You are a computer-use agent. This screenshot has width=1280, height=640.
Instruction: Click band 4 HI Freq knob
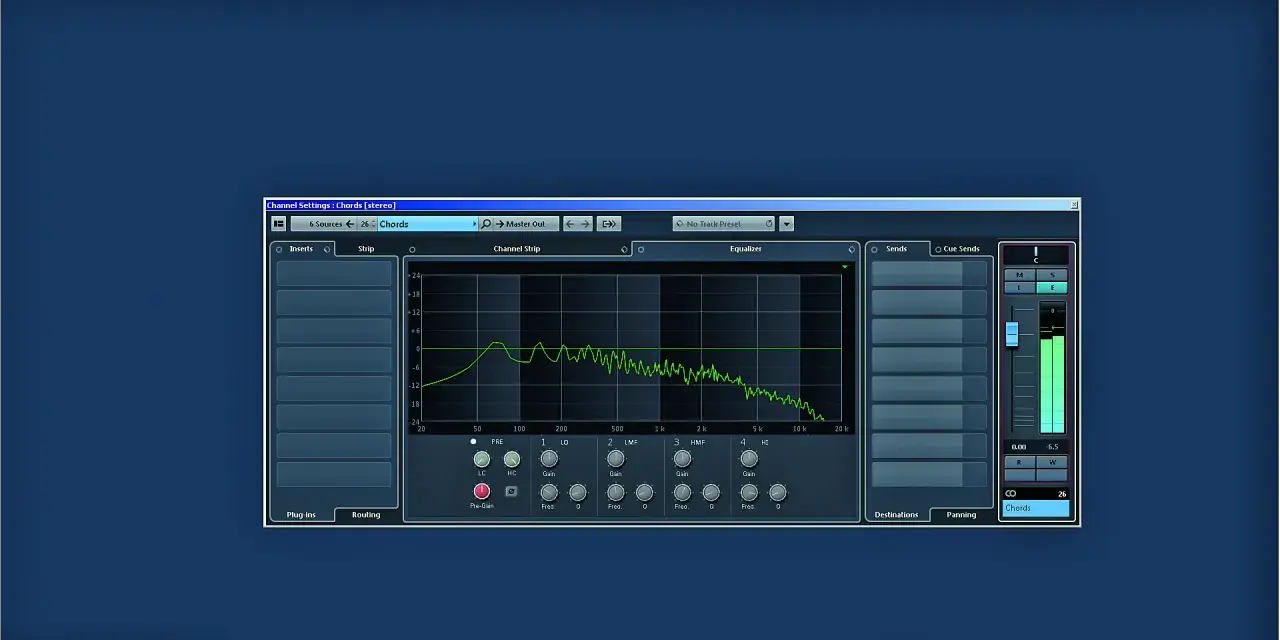click(749, 492)
